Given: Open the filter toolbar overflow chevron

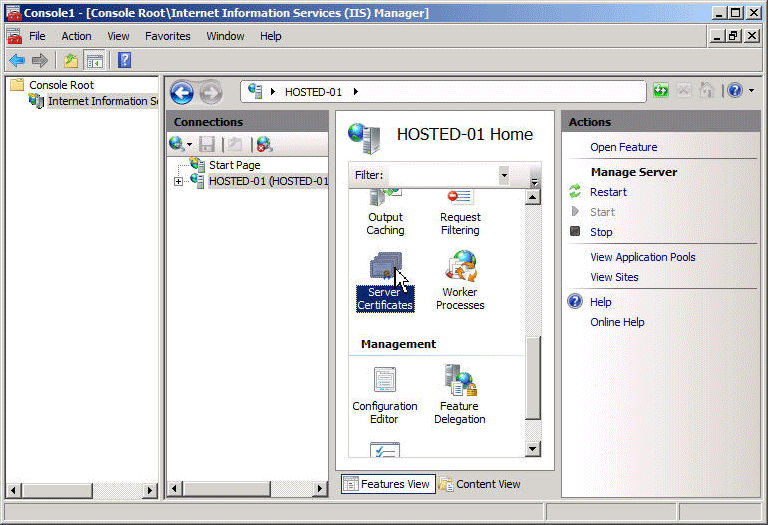Looking at the screenshot, I should 534,182.
